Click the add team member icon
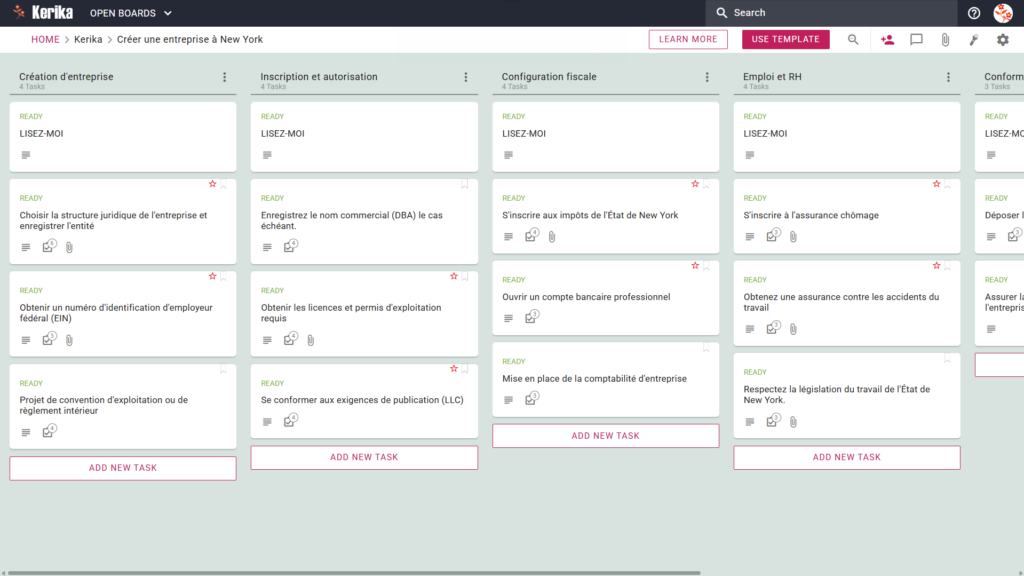 (x=887, y=39)
